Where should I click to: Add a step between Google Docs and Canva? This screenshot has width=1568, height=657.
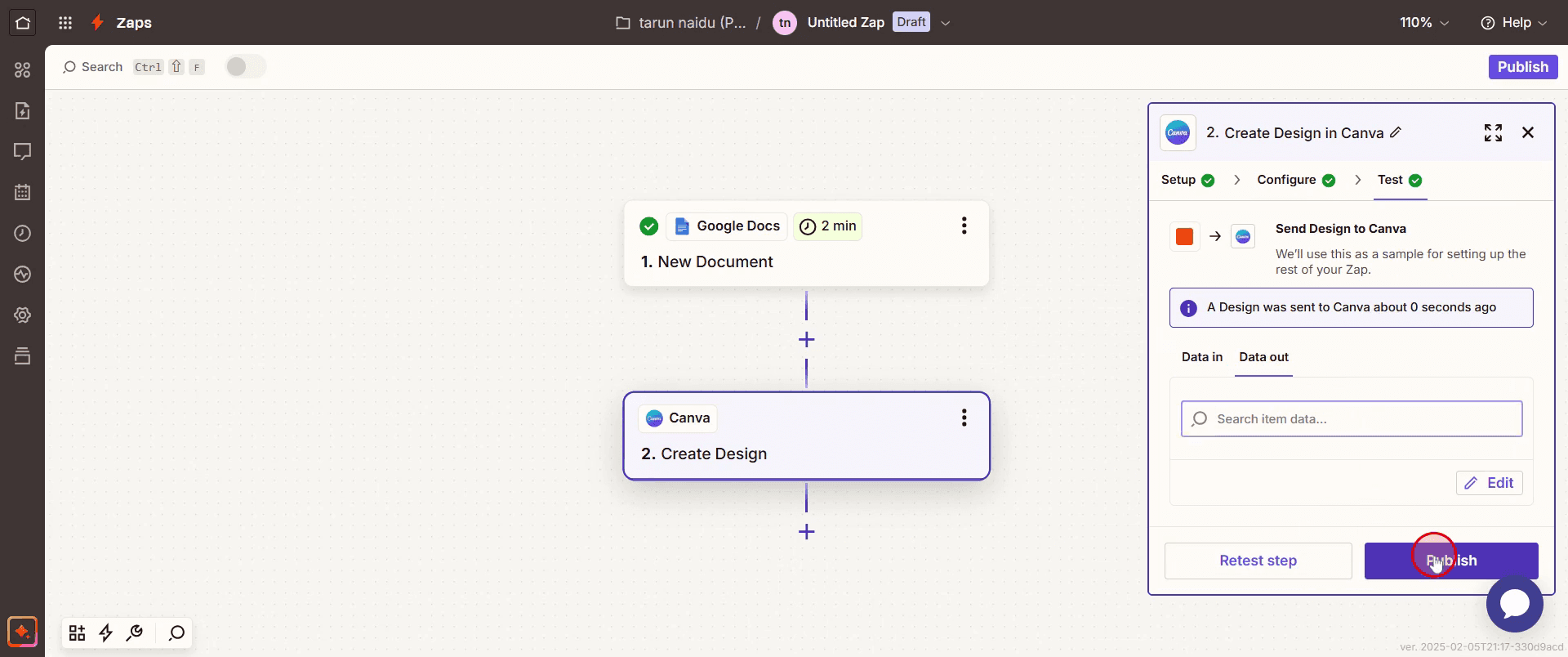coord(806,339)
